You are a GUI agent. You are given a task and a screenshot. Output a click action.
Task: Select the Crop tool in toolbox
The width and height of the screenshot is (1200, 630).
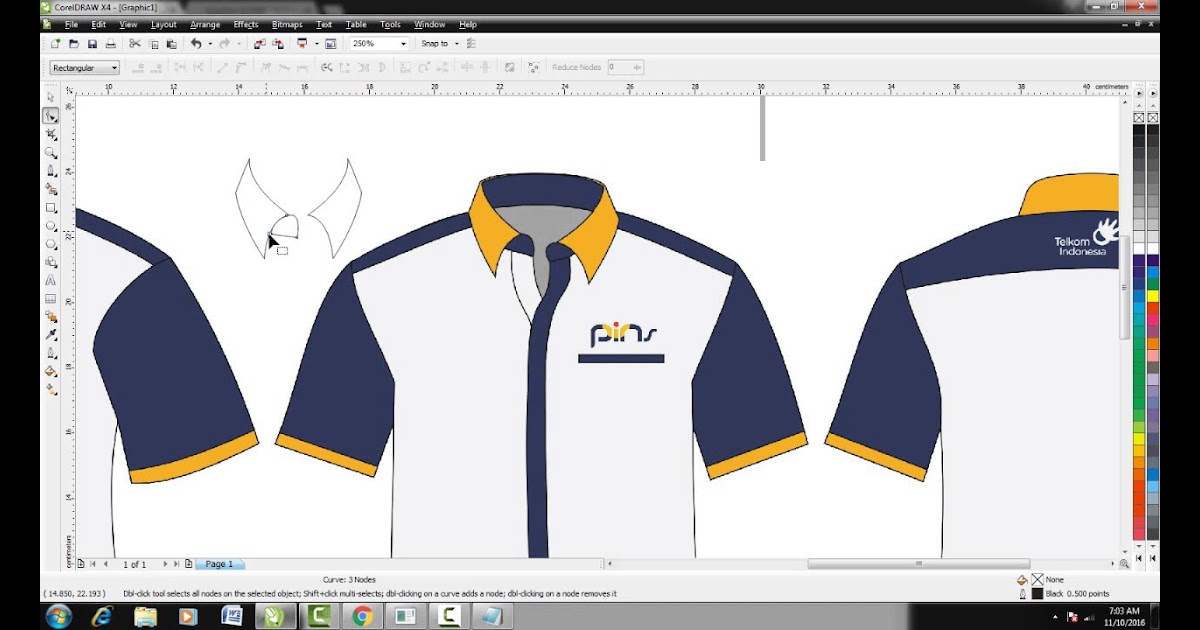(x=51, y=134)
